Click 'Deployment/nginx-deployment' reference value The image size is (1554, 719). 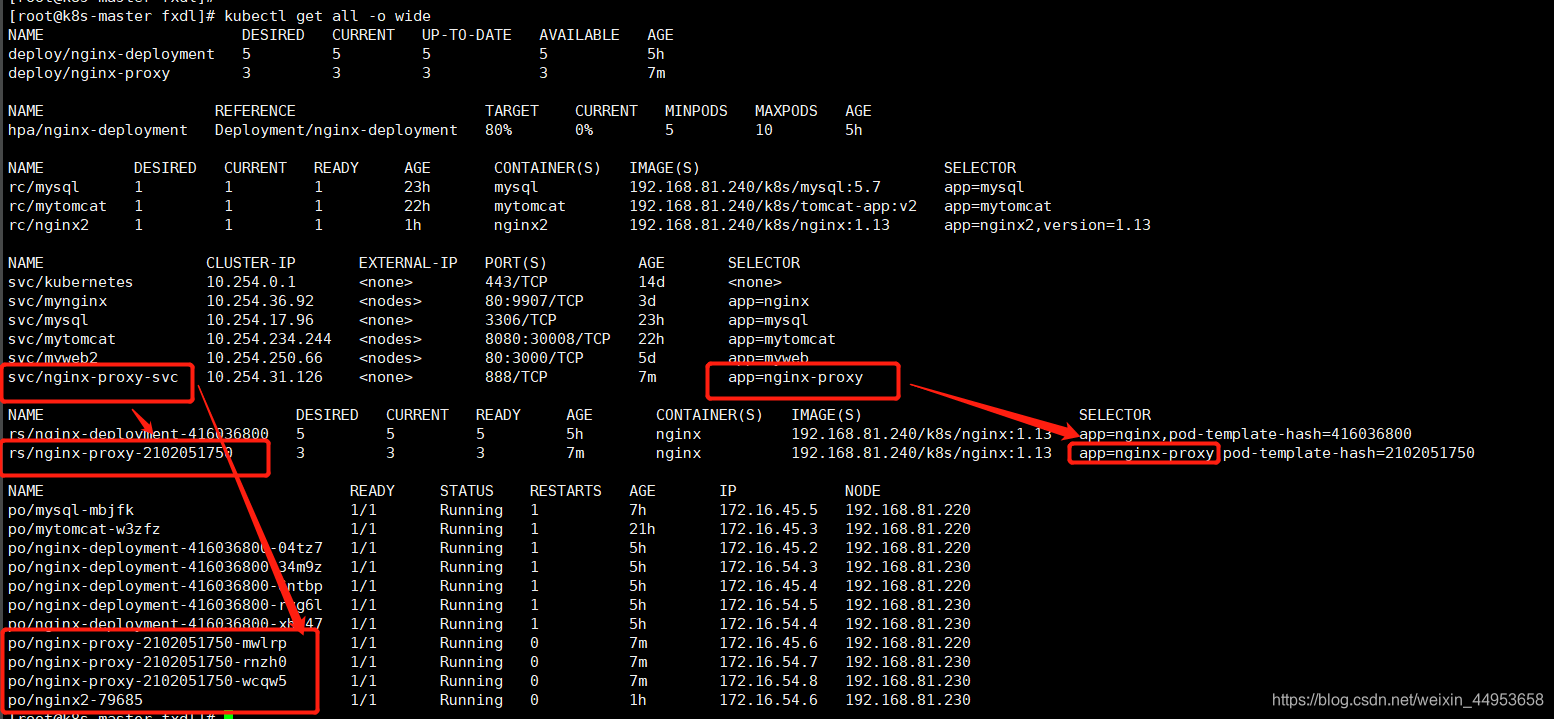point(336,130)
